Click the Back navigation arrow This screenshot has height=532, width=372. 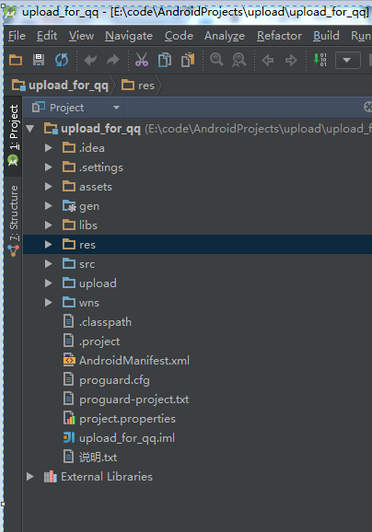click(x=268, y=60)
